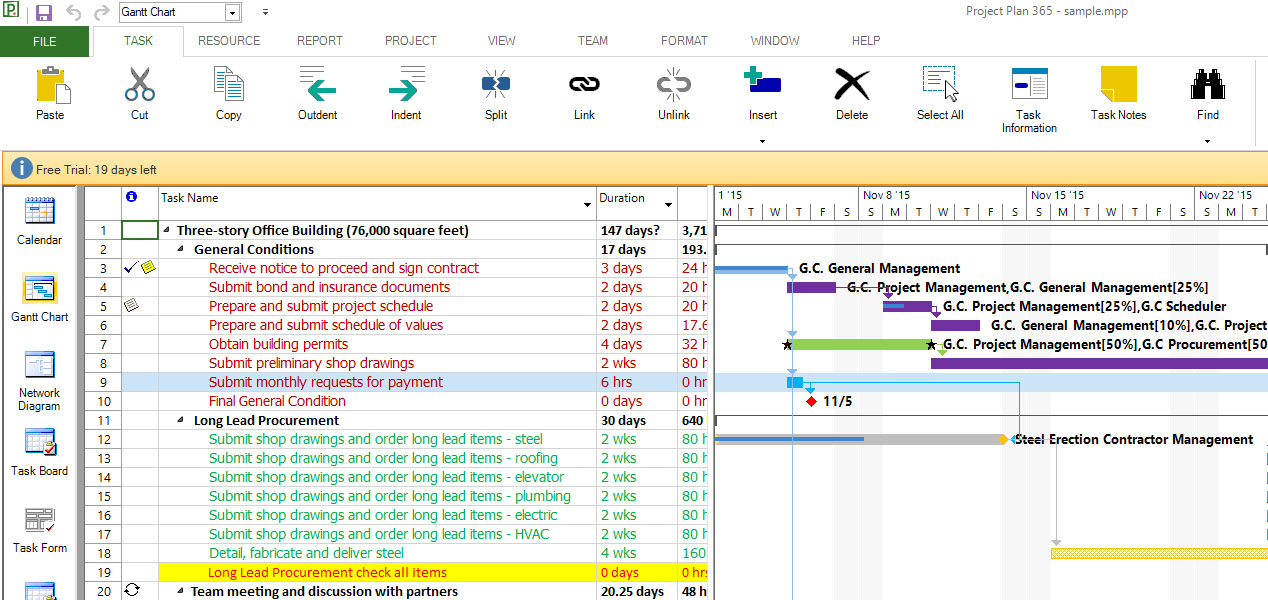This screenshot has width=1268, height=600.
Task: Click '6 hrs' duration cell
Action: [637, 382]
